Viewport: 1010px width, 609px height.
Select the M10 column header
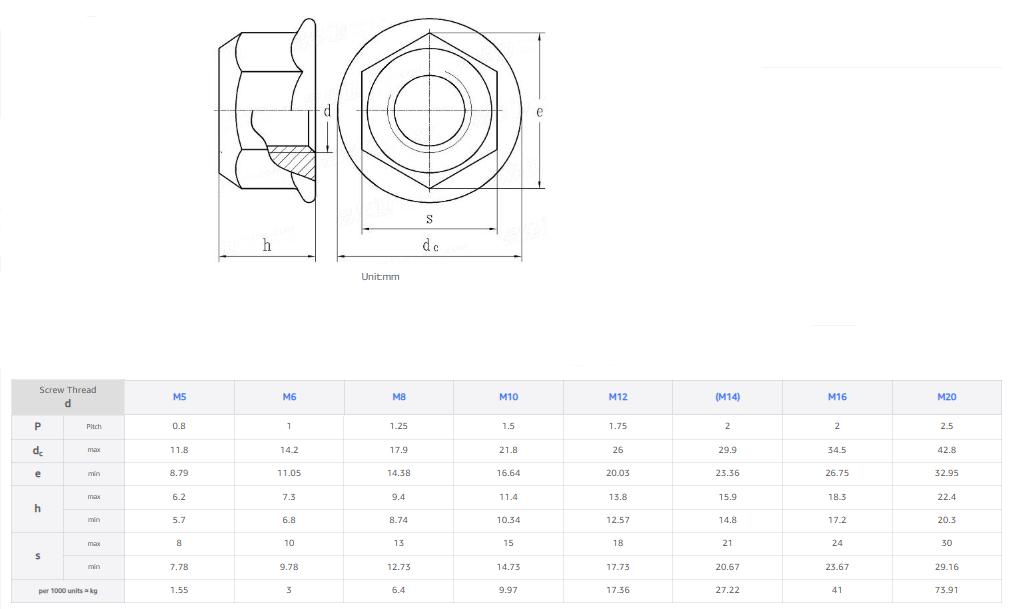tap(508, 397)
